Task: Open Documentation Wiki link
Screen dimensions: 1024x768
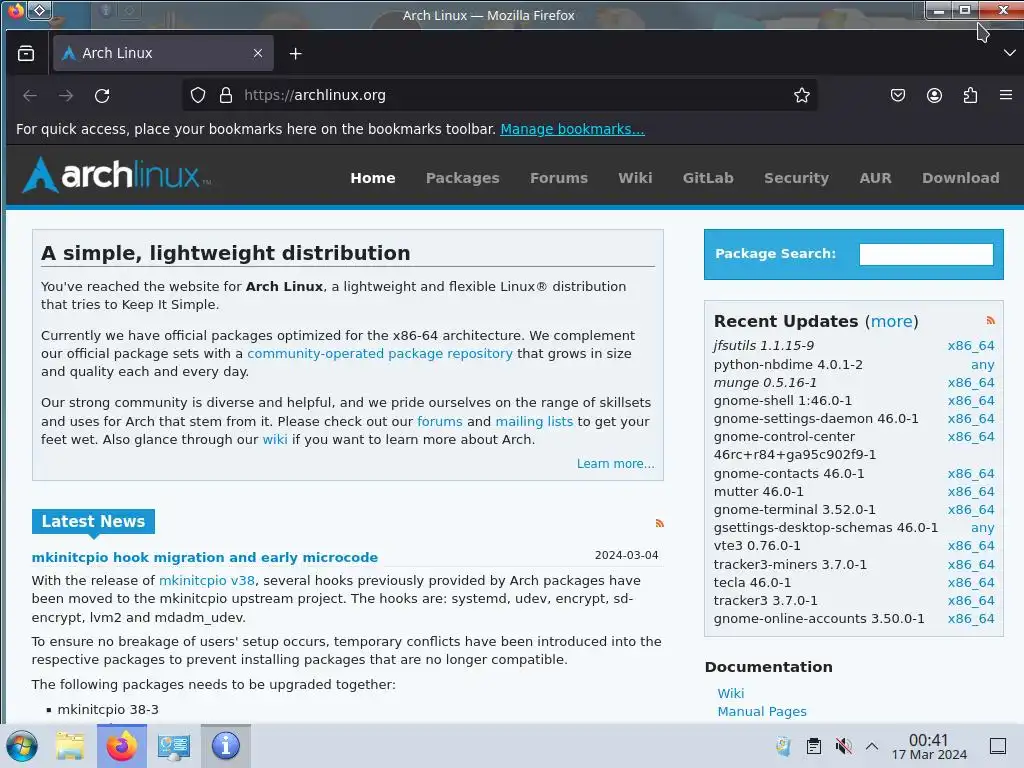Action: pos(730,694)
